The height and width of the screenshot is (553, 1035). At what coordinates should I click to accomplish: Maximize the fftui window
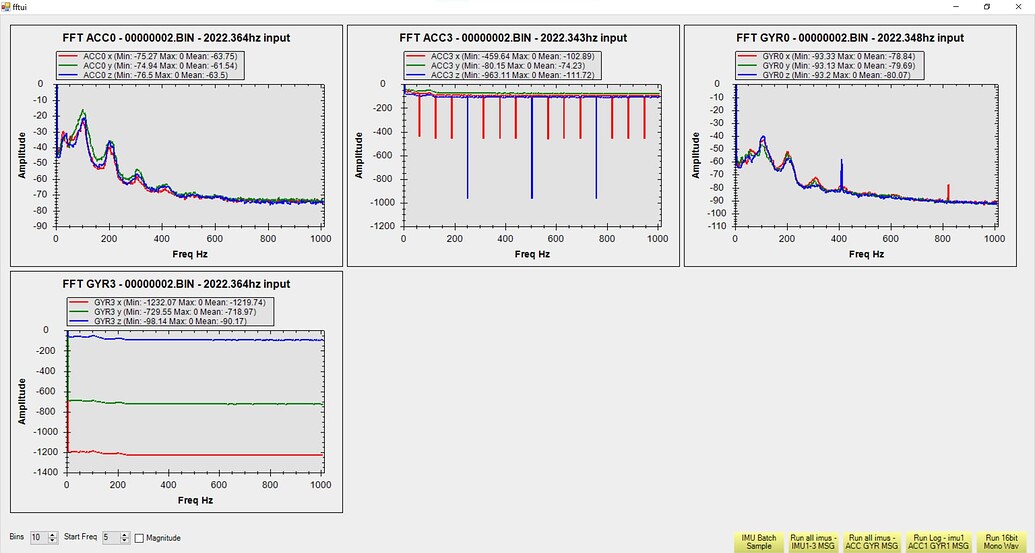(x=986, y=6)
